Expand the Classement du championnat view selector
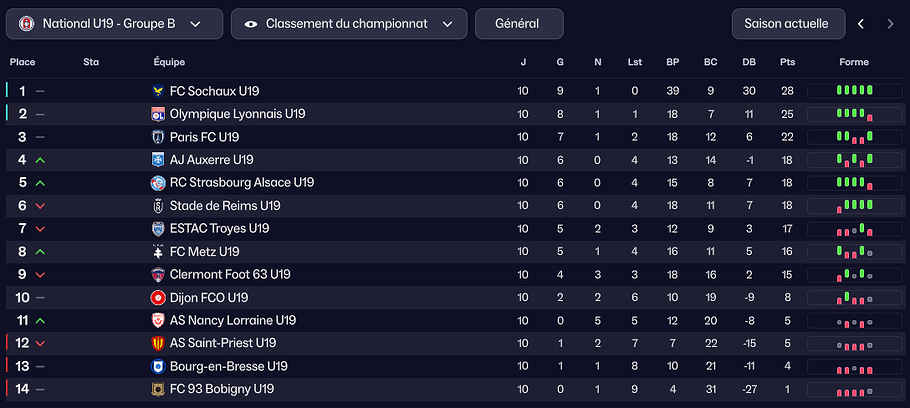Viewport: 910px width, 408px height. [348, 24]
